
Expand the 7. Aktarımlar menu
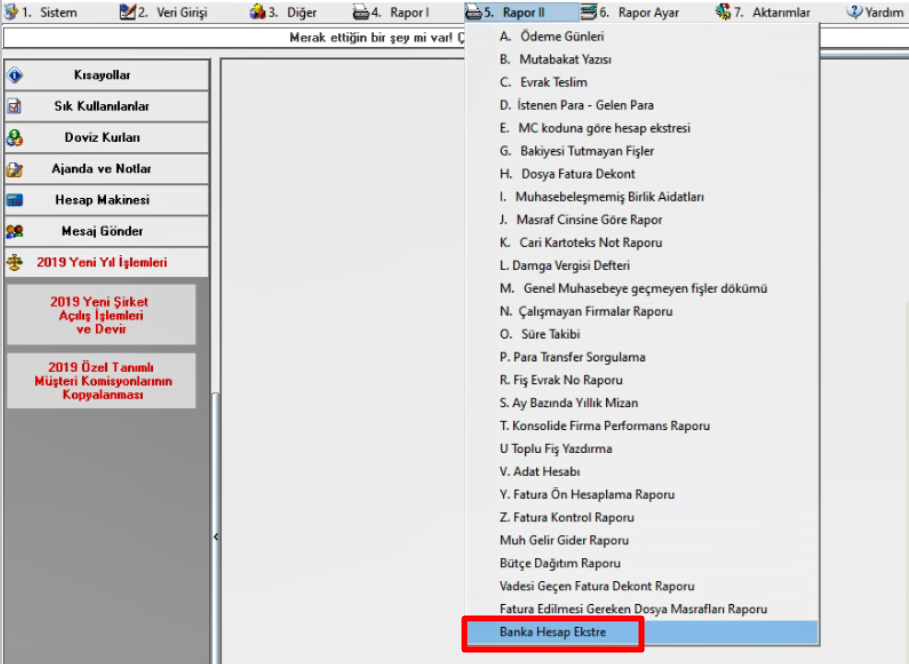763,13
